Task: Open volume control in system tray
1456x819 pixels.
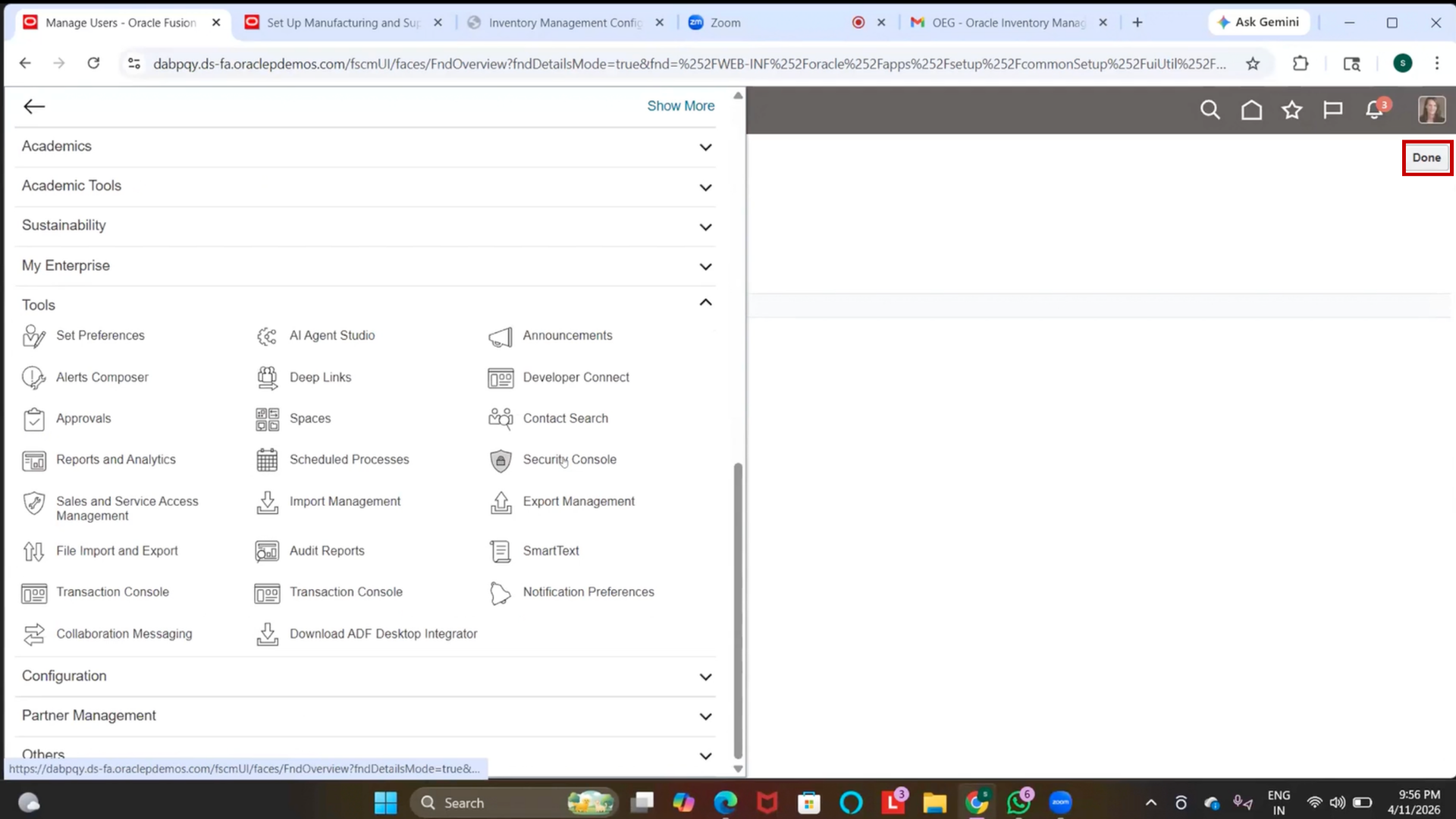Action: [x=1338, y=802]
